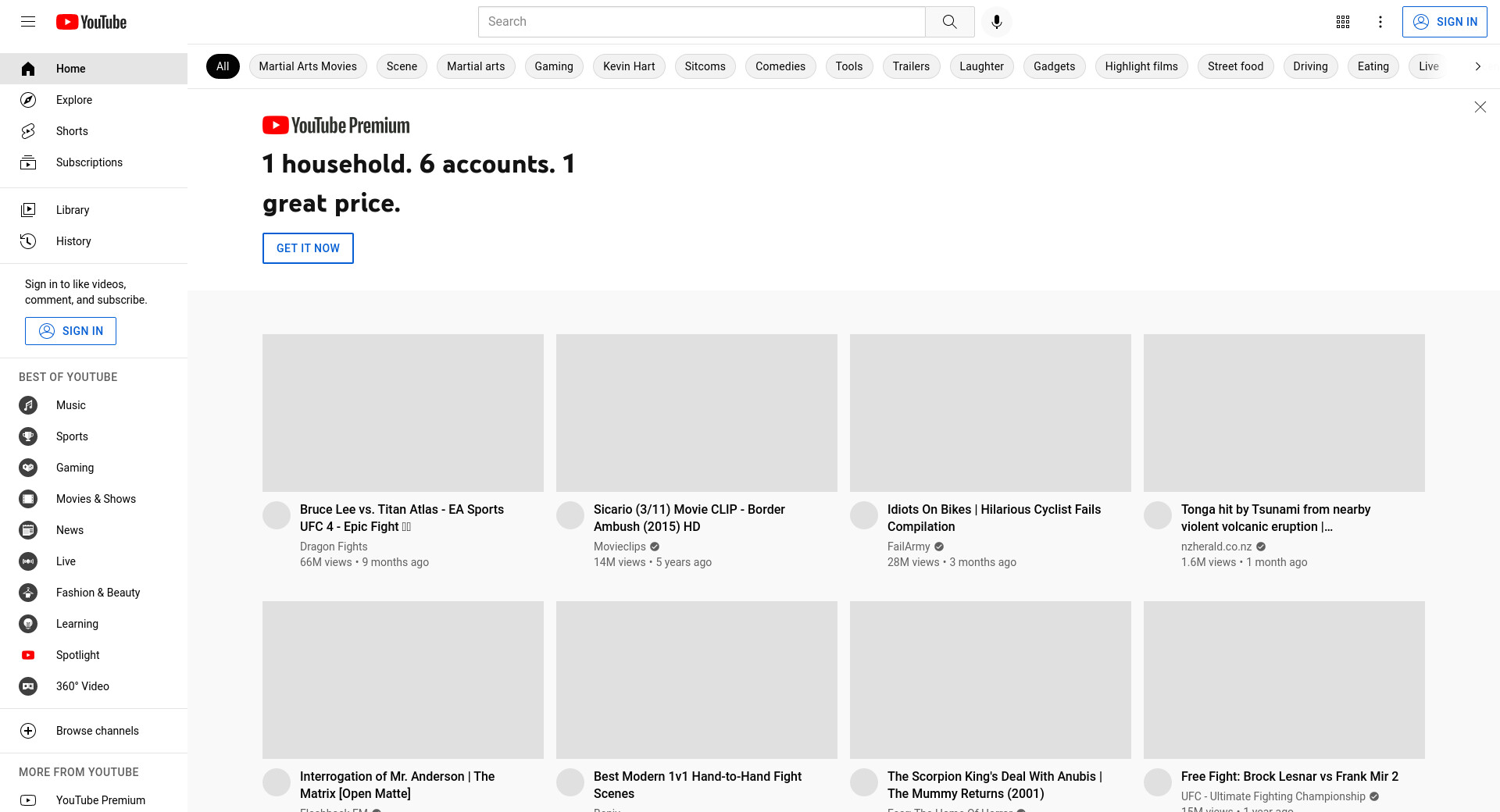The width and height of the screenshot is (1500, 812).
Task: Open News in the sidebar
Action: point(94,530)
